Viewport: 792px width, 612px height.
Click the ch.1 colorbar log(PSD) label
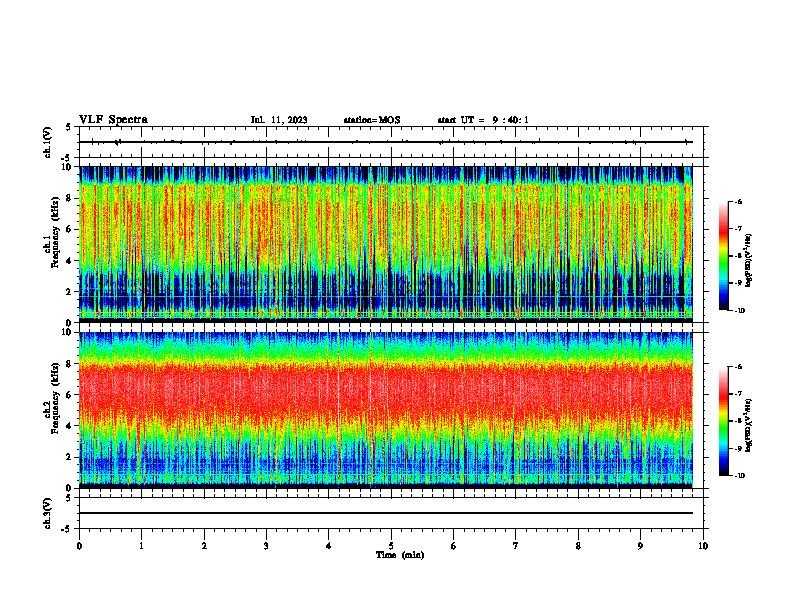(x=749, y=261)
